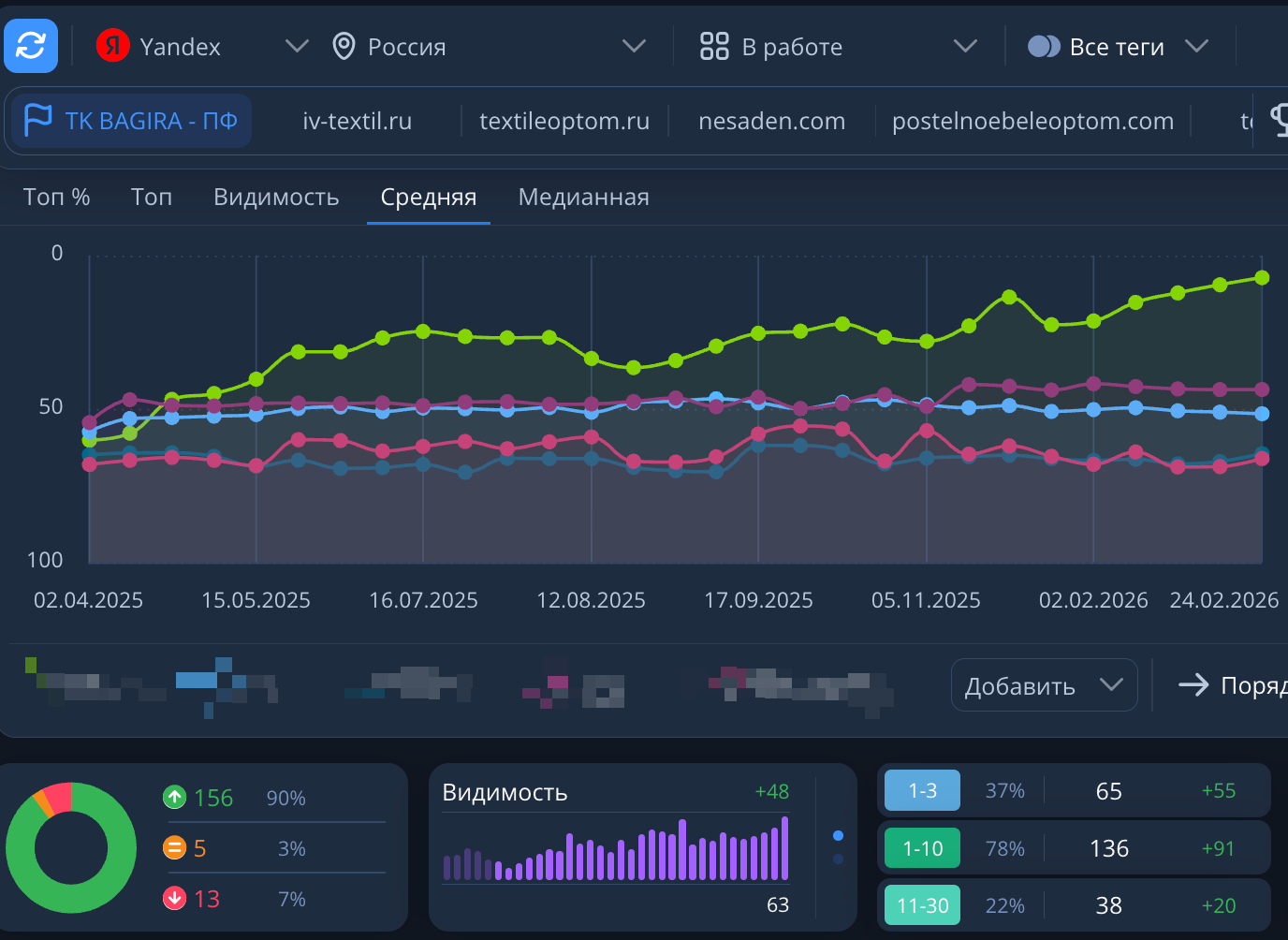Image resolution: width=1288 pixels, height=940 pixels.
Task: Click the location pin icon near Россия
Action: [x=343, y=46]
